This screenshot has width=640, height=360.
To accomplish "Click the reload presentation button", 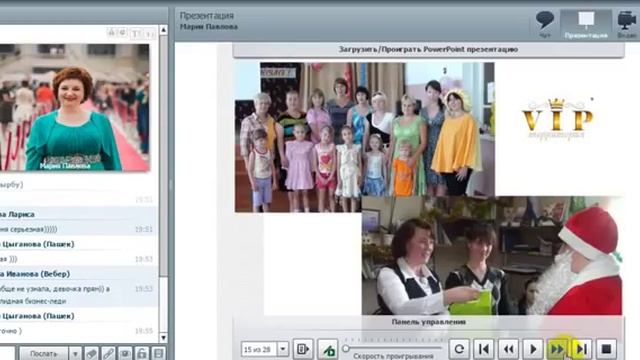I will 459,349.
